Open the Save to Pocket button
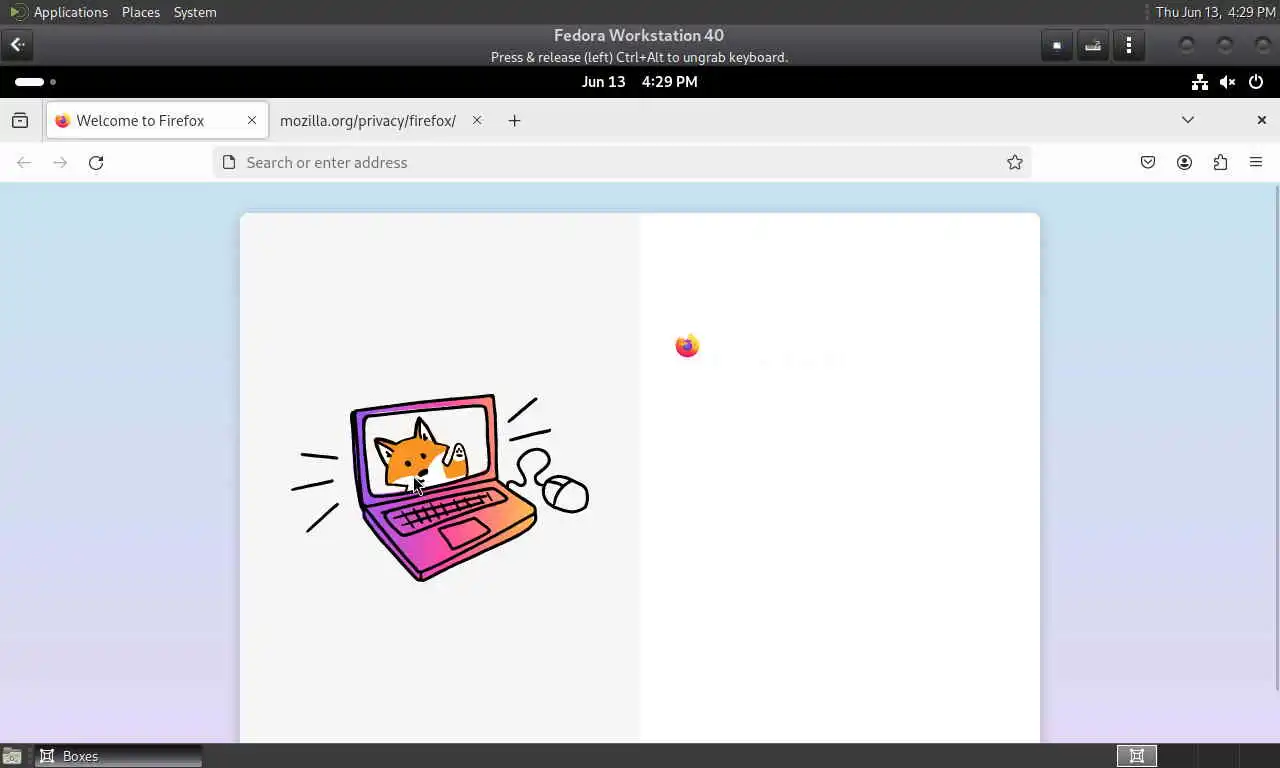The width and height of the screenshot is (1280, 768). tap(1148, 162)
